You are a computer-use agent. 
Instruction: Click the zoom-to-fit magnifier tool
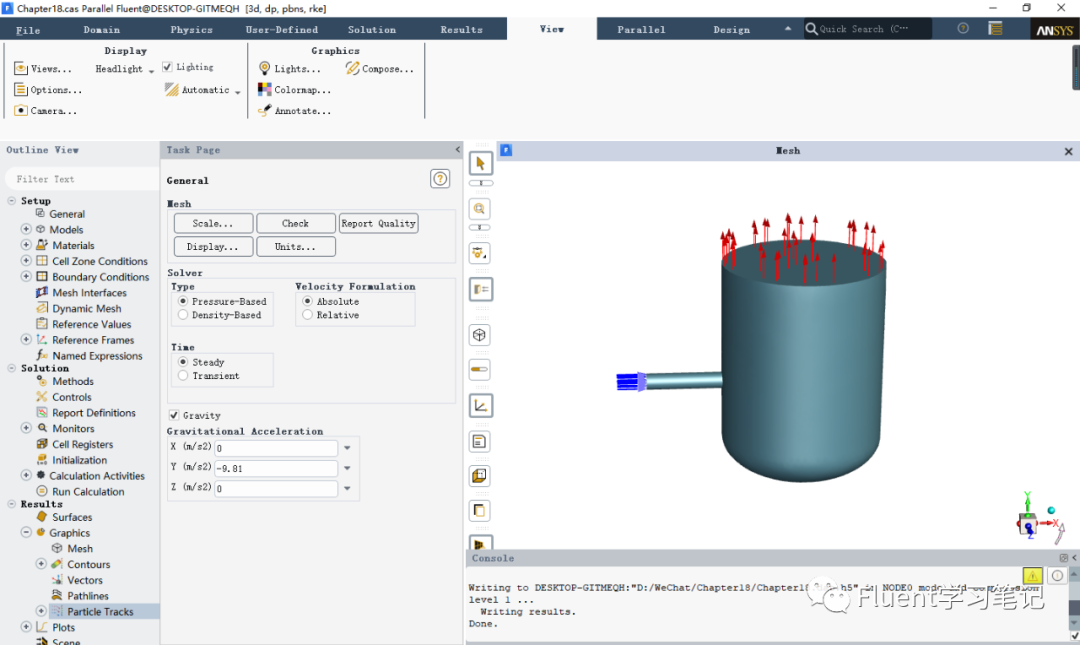[x=480, y=209]
